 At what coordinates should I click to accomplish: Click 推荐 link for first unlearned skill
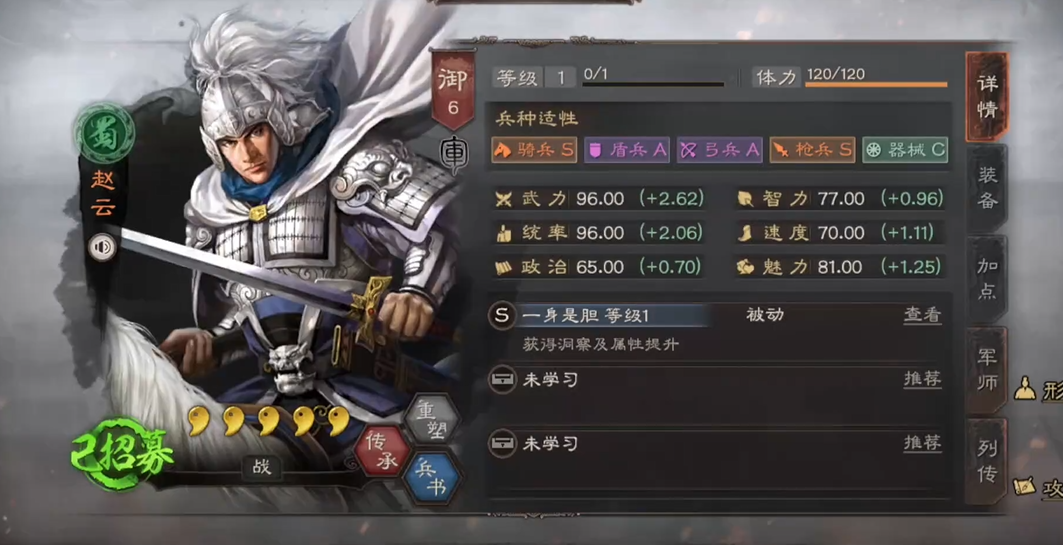[922, 379]
